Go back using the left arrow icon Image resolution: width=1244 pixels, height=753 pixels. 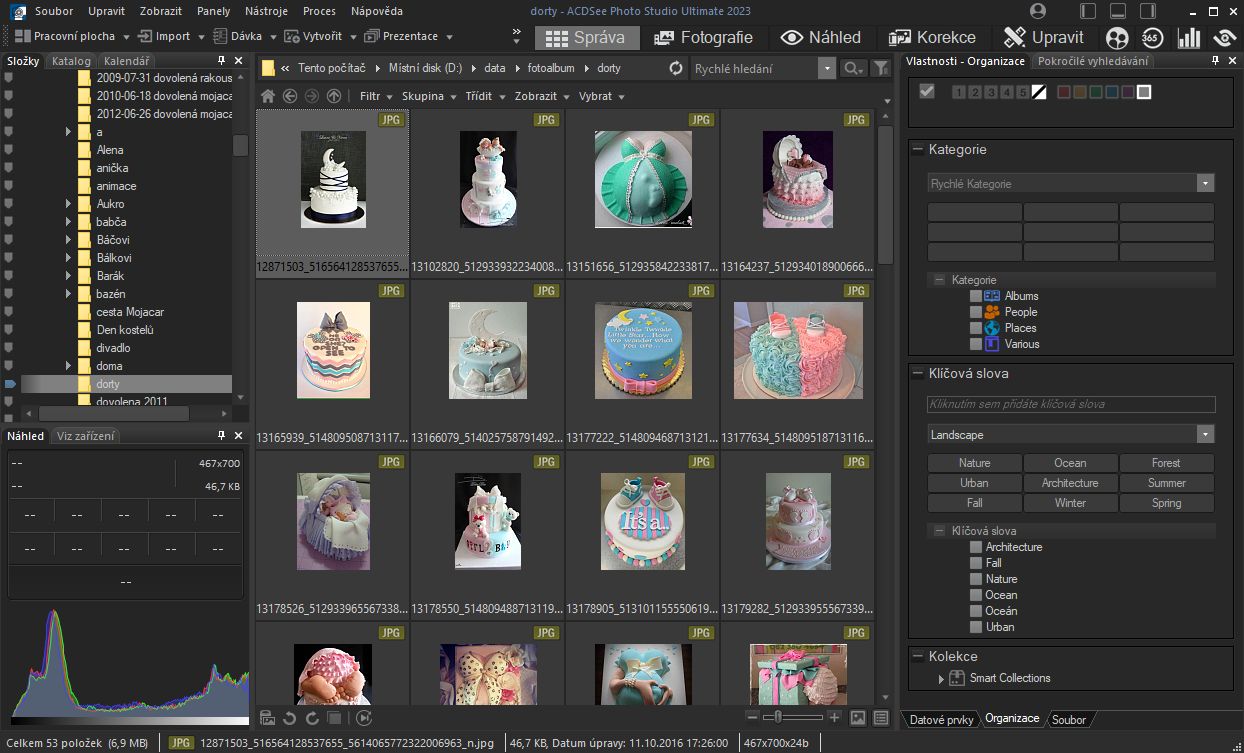coord(290,96)
